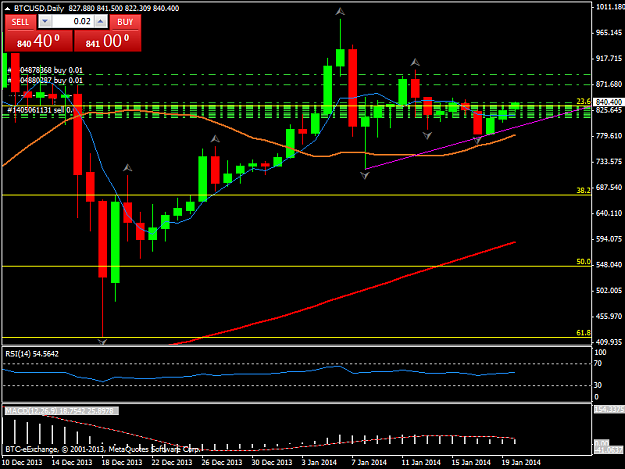Click the 840.400 current price label

tap(608, 102)
